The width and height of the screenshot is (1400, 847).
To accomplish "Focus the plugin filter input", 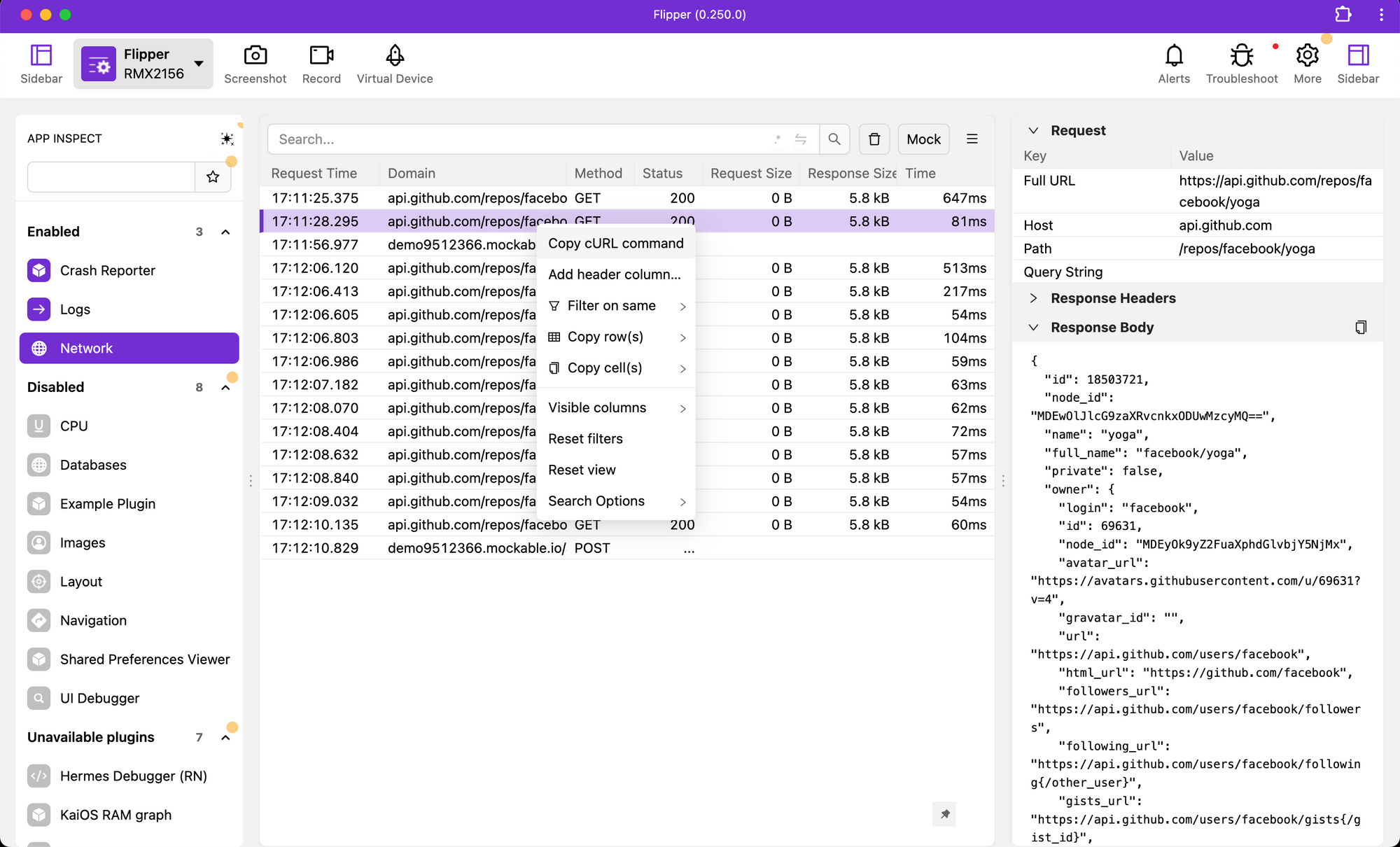I will point(111,177).
